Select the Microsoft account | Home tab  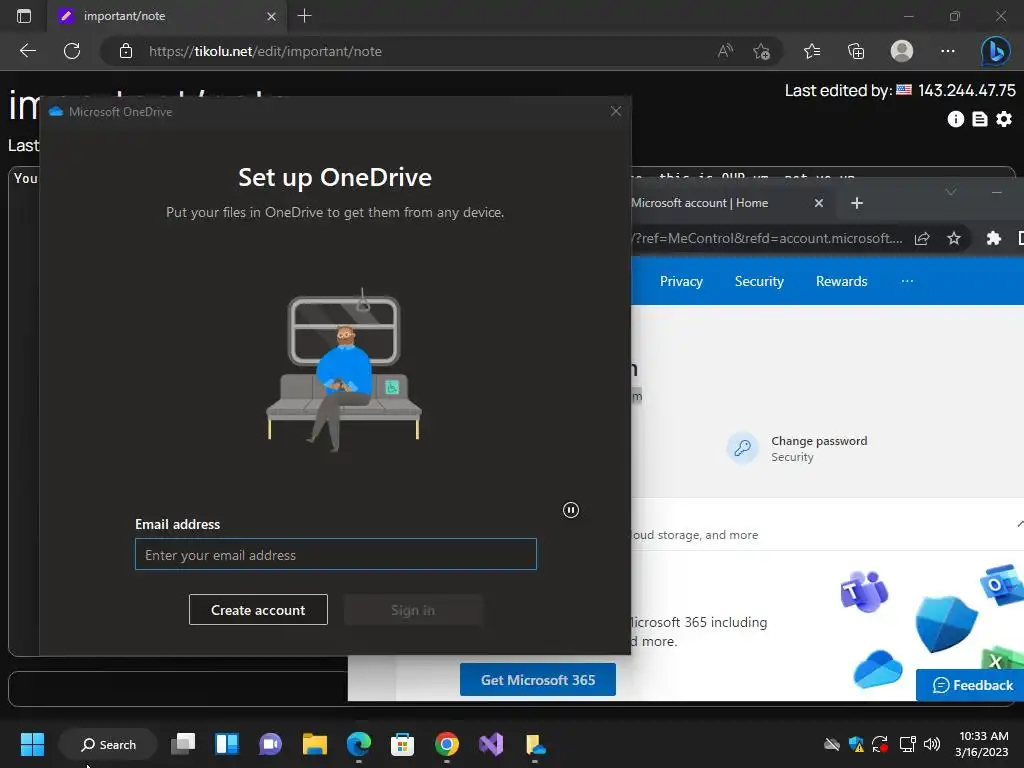(x=699, y=203)
